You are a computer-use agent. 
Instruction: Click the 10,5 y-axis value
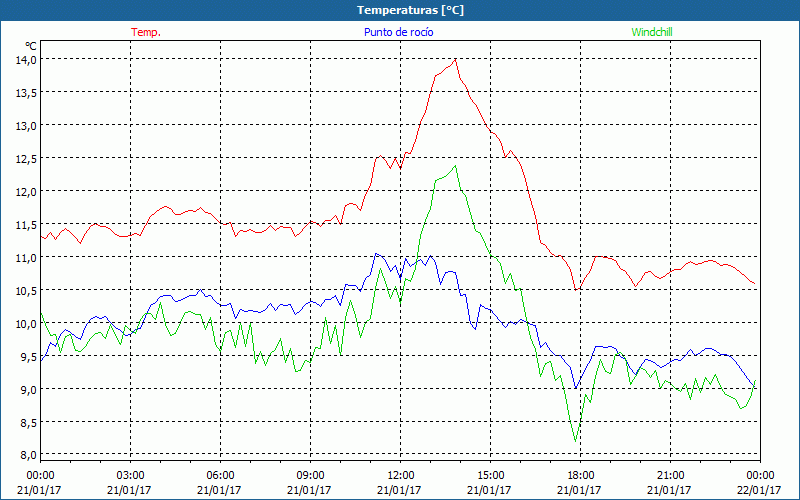26,290
